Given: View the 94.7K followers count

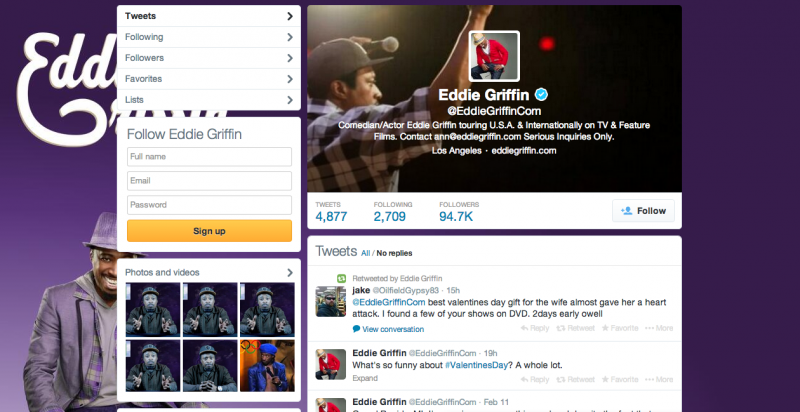Looking at the screenshot, I should coord(459,212).
